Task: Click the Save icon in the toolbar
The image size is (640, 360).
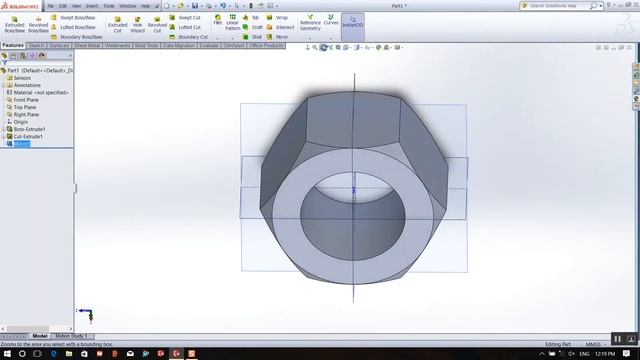Action: [x=195, y=6]
